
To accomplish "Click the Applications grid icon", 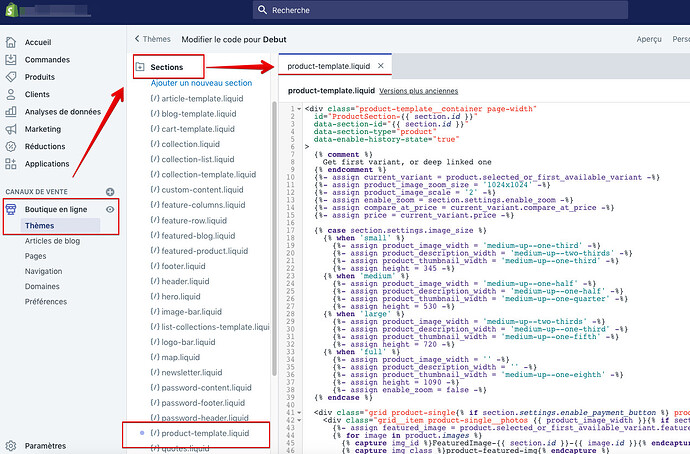I will tap(11, 164).
